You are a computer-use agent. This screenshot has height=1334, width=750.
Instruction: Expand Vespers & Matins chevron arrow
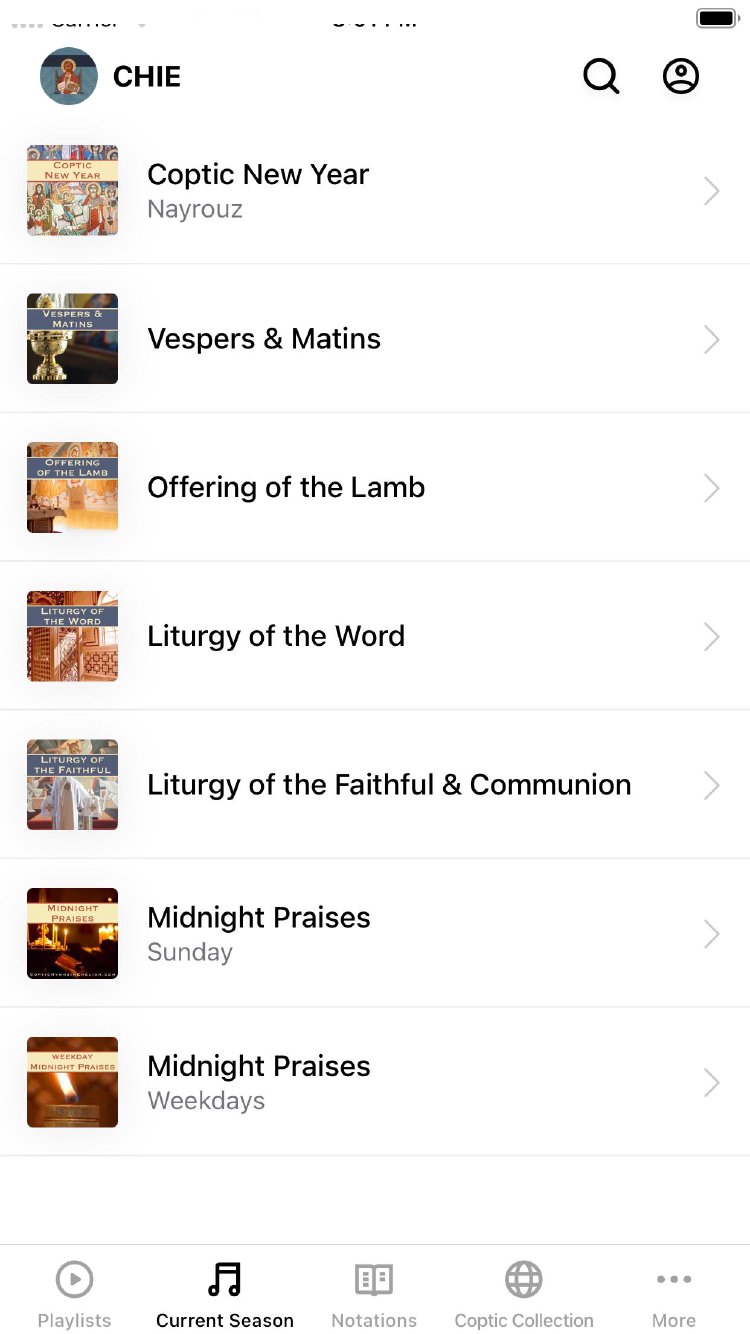[x=711, y=339]
